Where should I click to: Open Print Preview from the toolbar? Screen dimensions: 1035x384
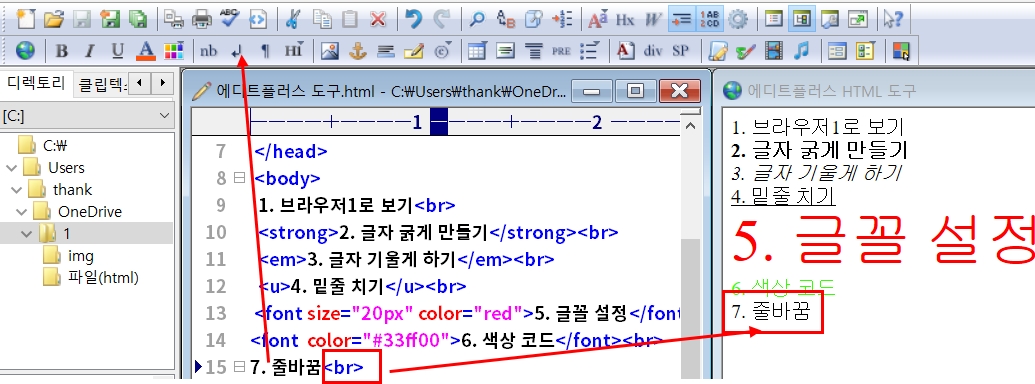click(174, 19)
